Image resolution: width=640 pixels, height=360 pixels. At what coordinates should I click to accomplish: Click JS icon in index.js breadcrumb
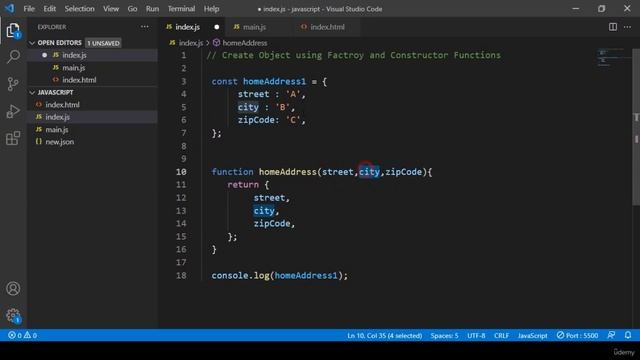[173, 42]
